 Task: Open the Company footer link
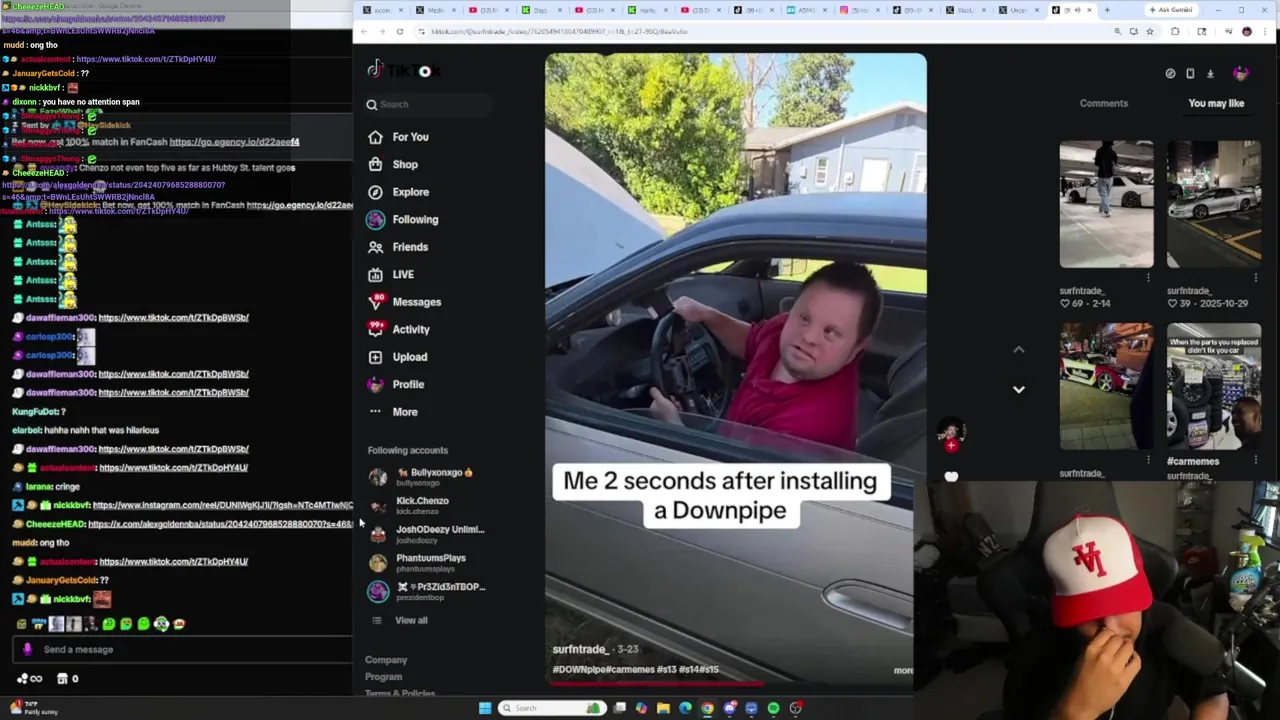click(386, 660)
